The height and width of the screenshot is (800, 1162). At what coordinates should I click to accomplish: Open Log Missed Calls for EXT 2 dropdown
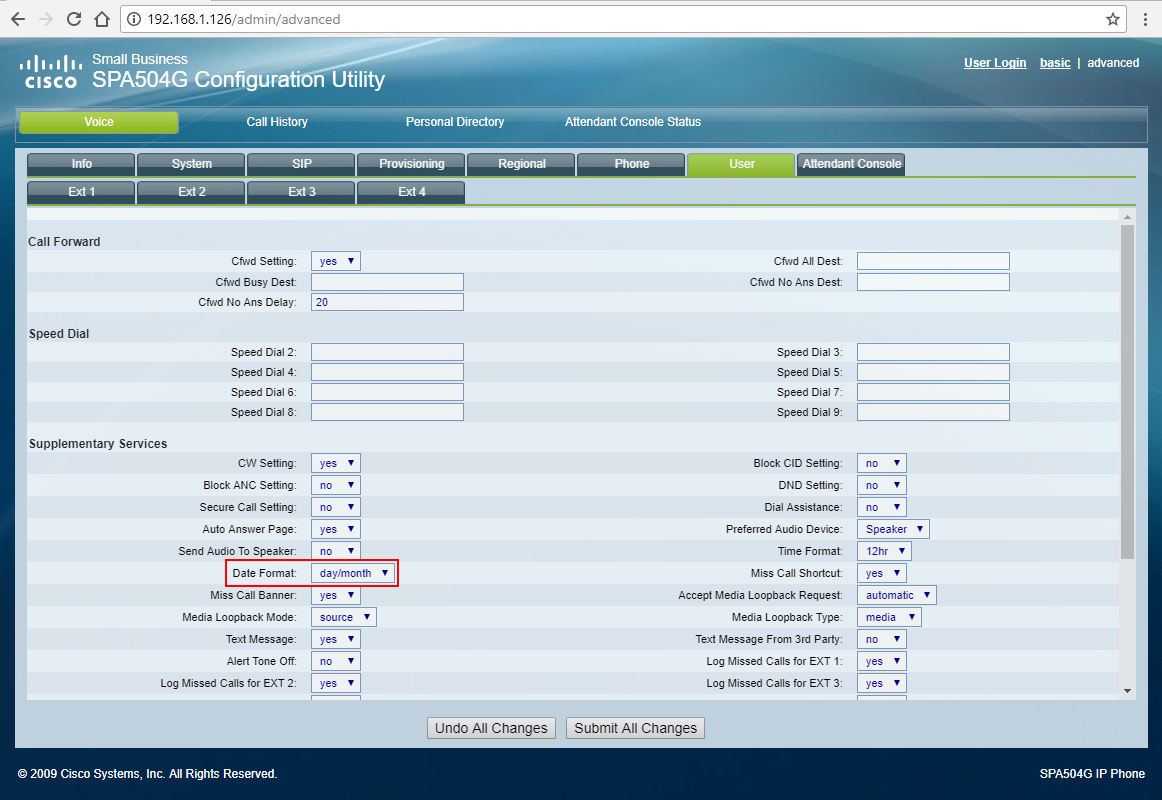[336, 683]
